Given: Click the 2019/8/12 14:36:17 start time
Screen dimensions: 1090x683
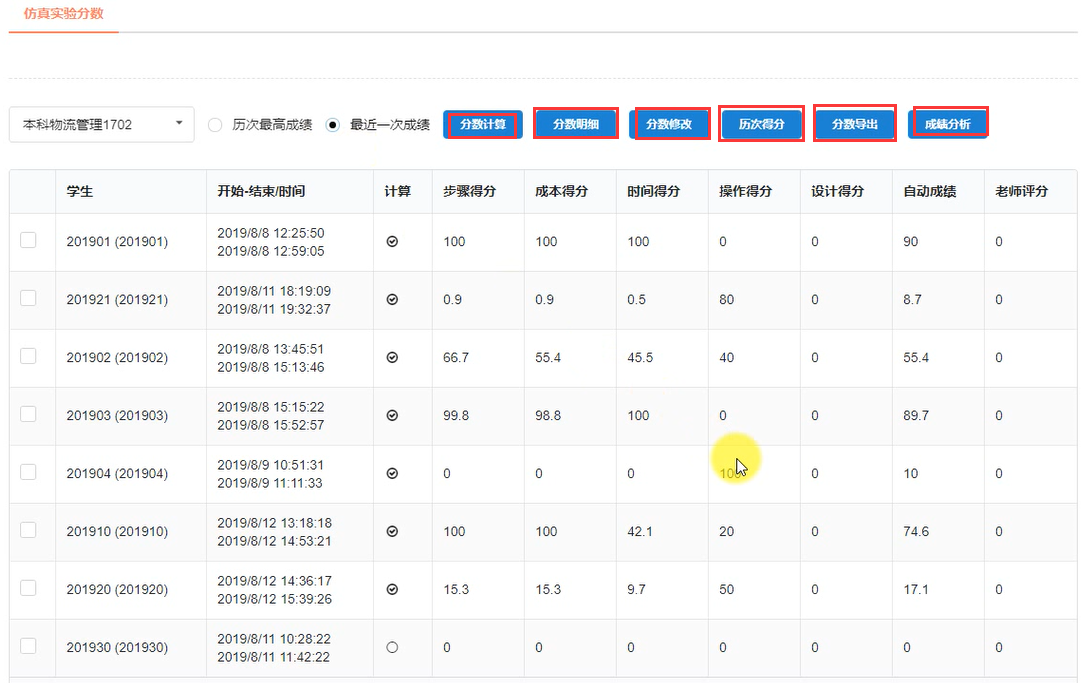Looking at the screenshot, I should (x=275, y=581).
